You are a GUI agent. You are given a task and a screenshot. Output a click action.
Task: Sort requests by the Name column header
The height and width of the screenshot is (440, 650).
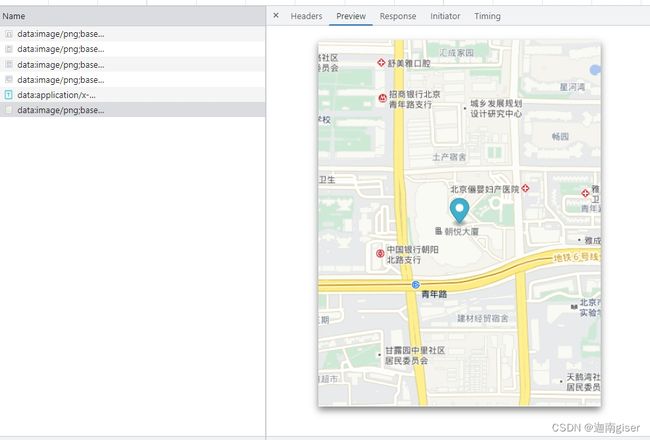(133, 16)
